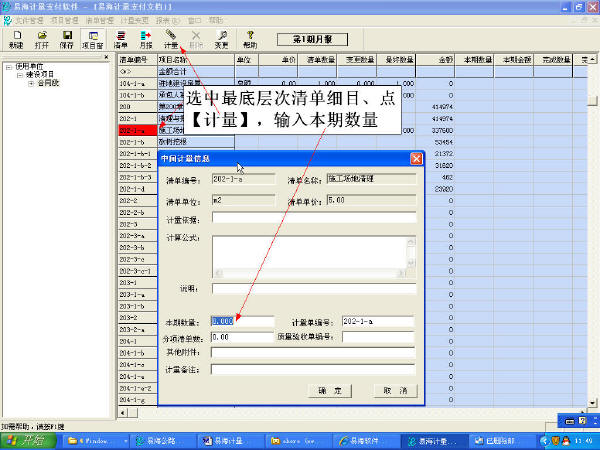Click the app icon left of 文件管理 menu
This screenshot has width=600, height=450.
(7, 20)
